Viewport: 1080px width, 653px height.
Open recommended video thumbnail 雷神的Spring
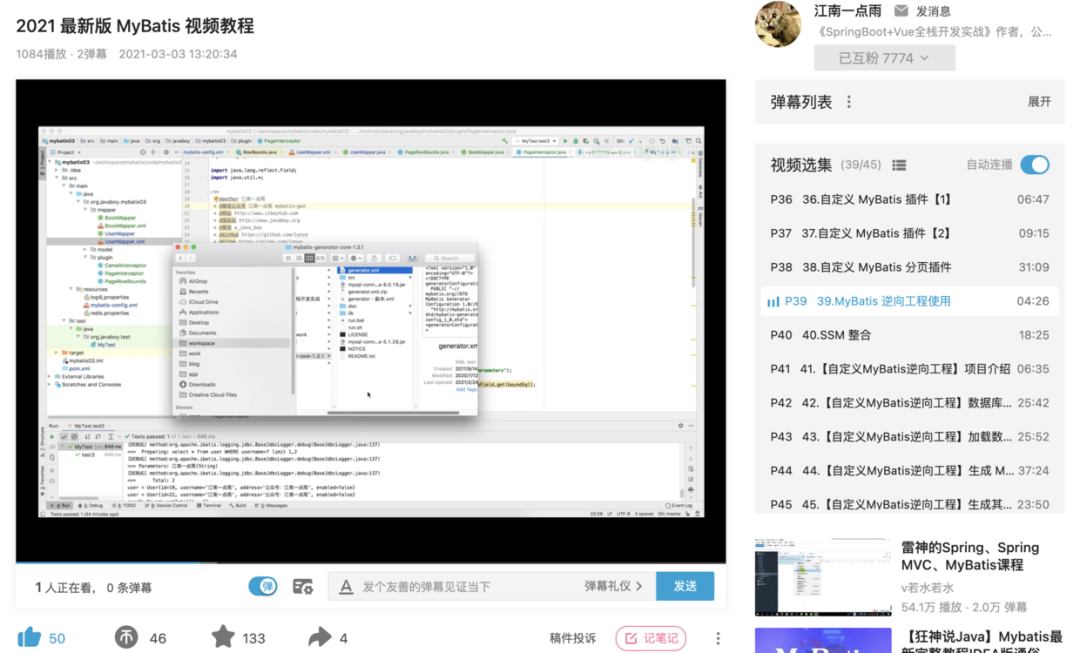point(823,577)
